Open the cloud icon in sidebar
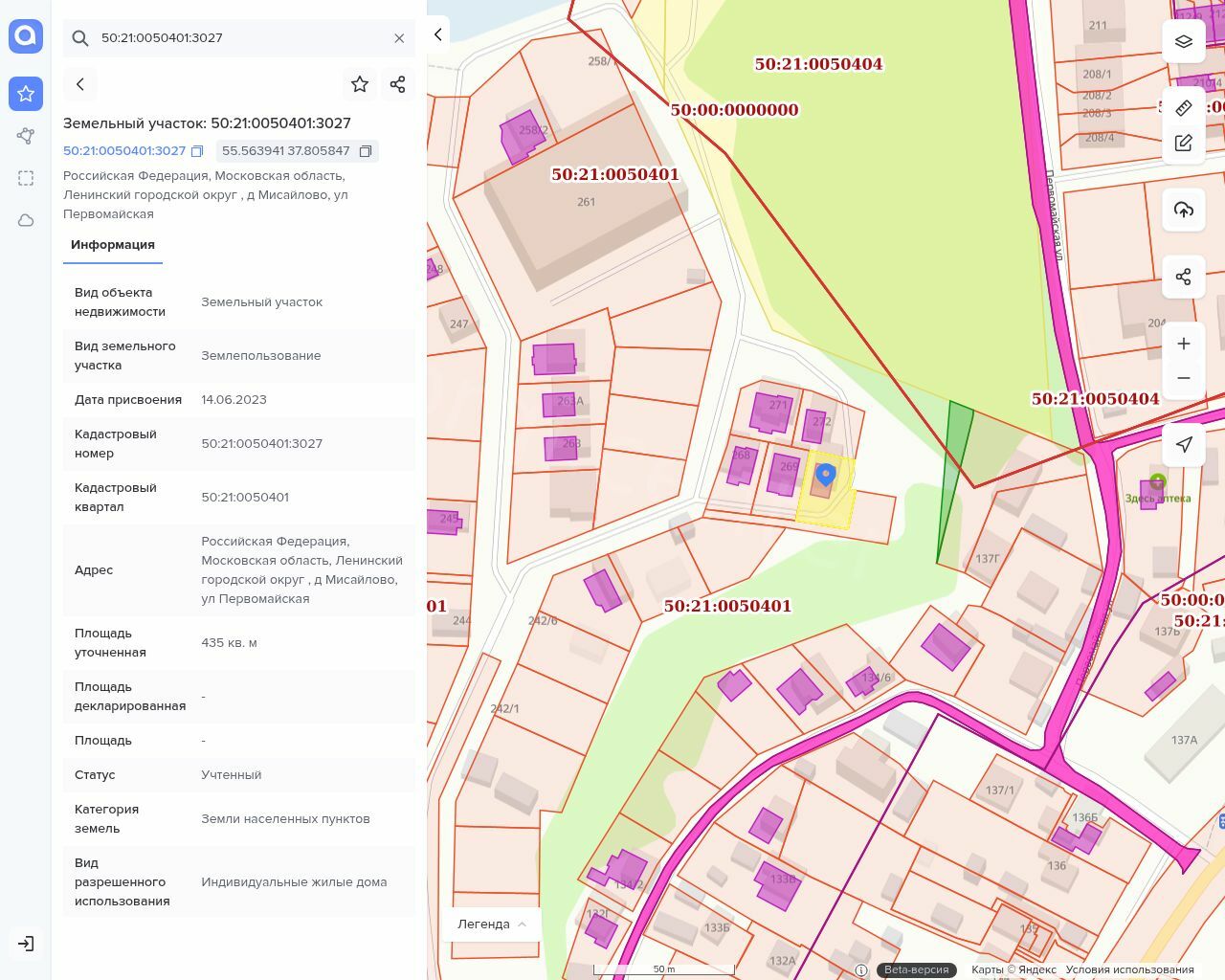Screen dimensions: 1225x980 click(26, 220)
